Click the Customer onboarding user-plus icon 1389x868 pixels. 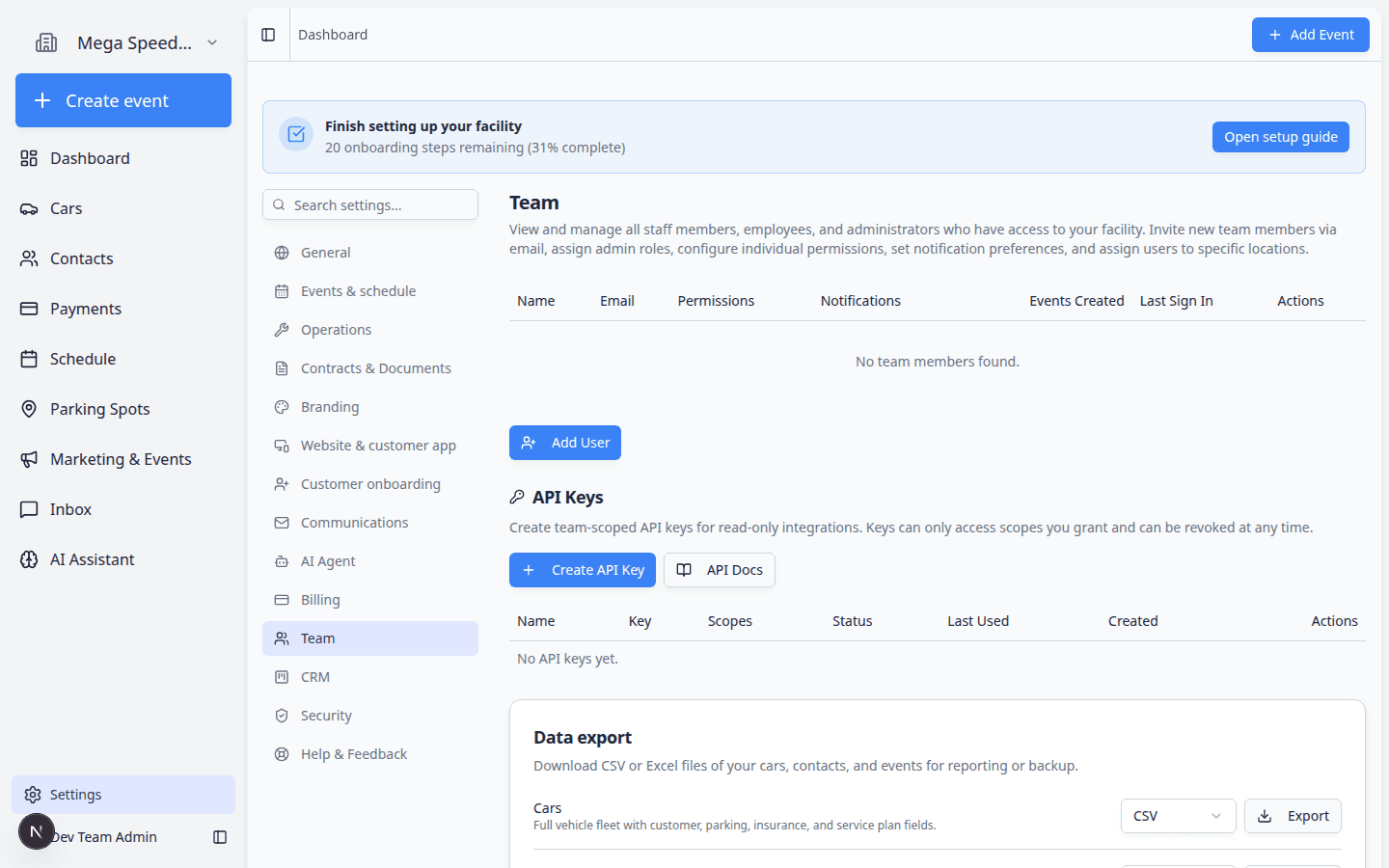point(282,484)
